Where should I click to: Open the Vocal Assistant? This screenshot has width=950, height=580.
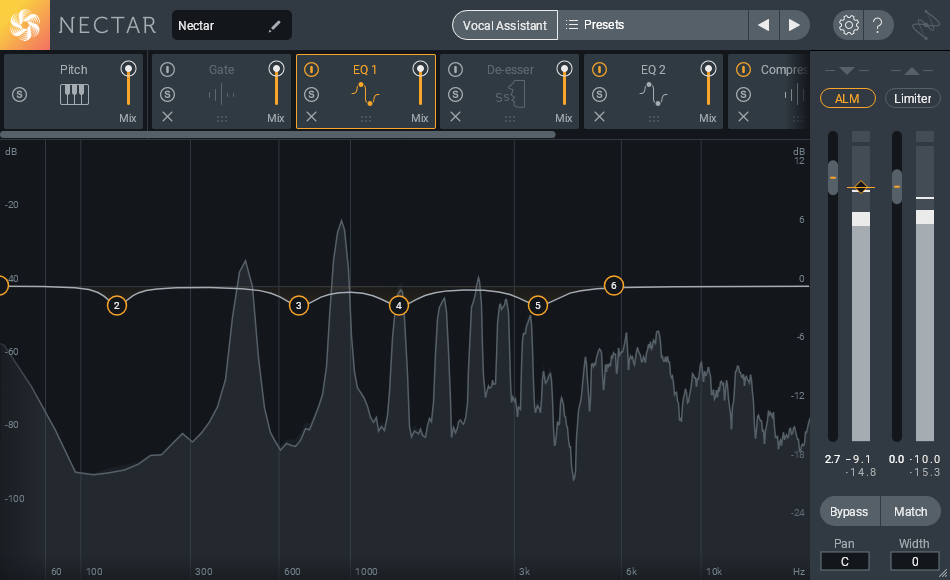(x=505, y=25)
